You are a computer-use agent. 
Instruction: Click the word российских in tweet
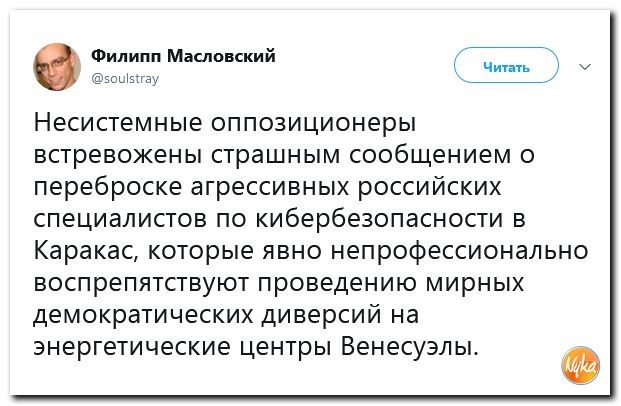[x=438, y=190]
